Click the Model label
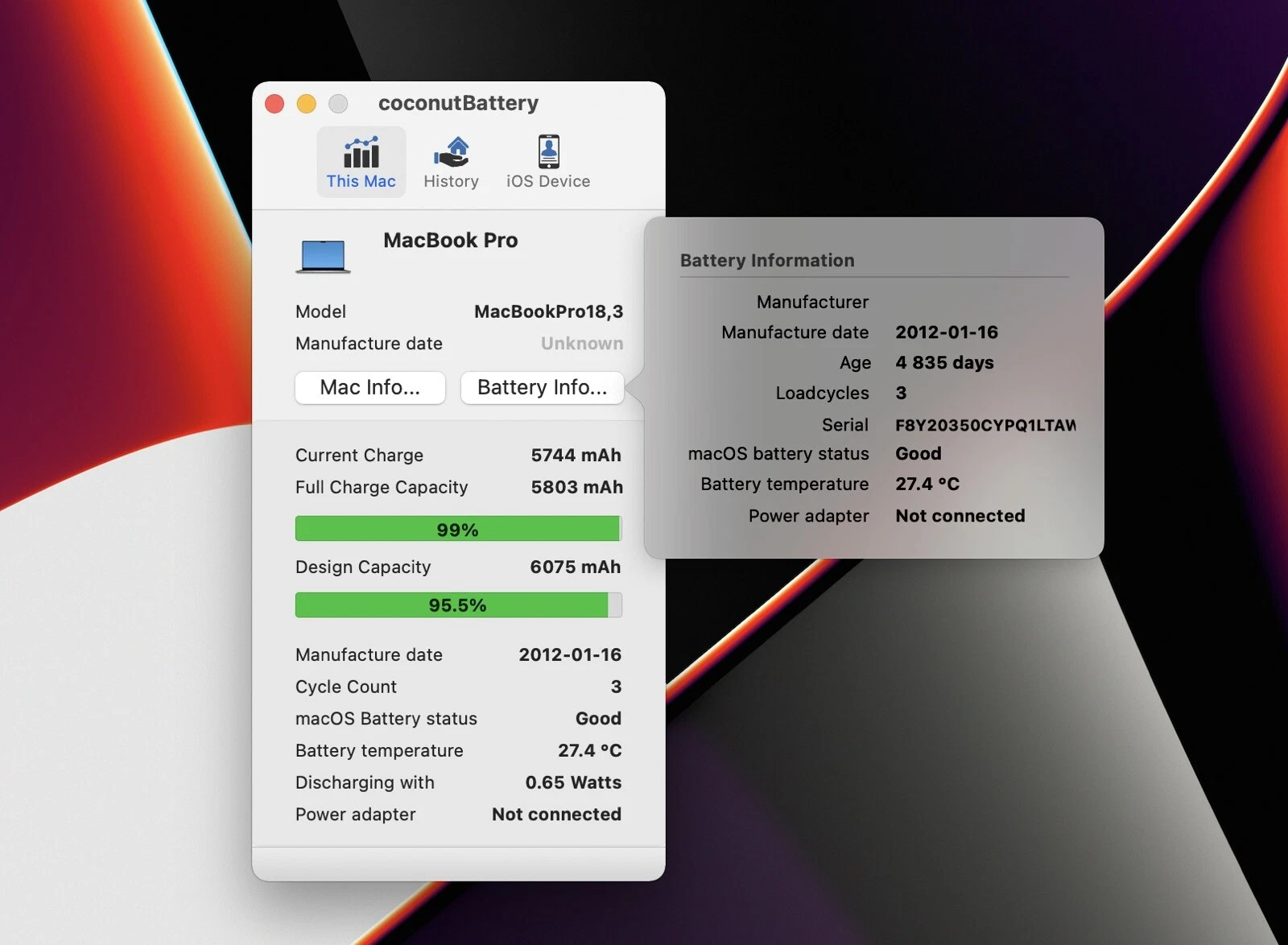Viewport: 1288px width, 945px height. (x=320, y=312)
